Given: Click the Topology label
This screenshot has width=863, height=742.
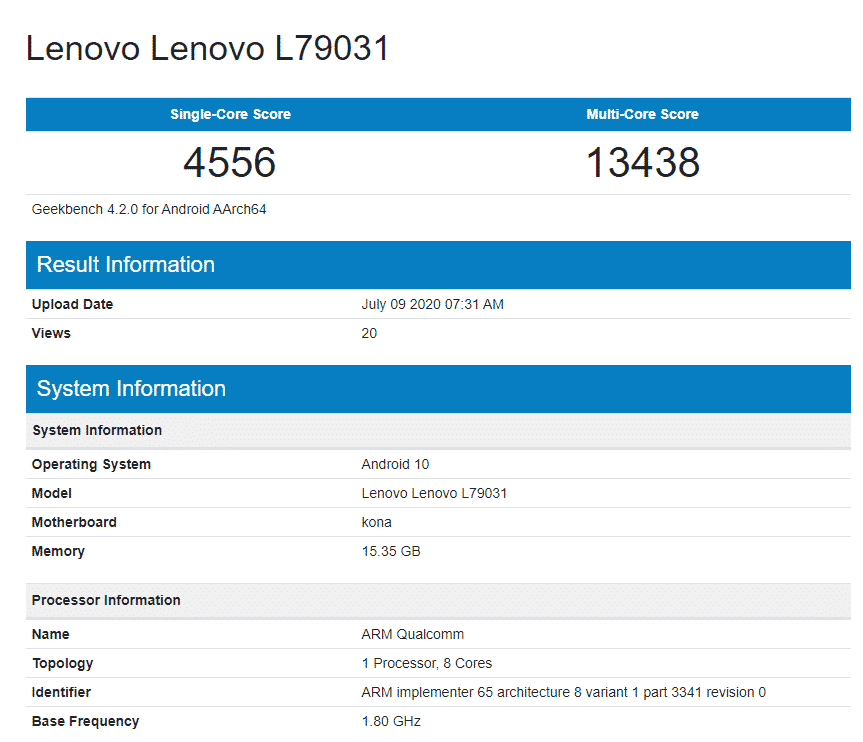Looking at the screenshot, I should [x=63, y=664].
